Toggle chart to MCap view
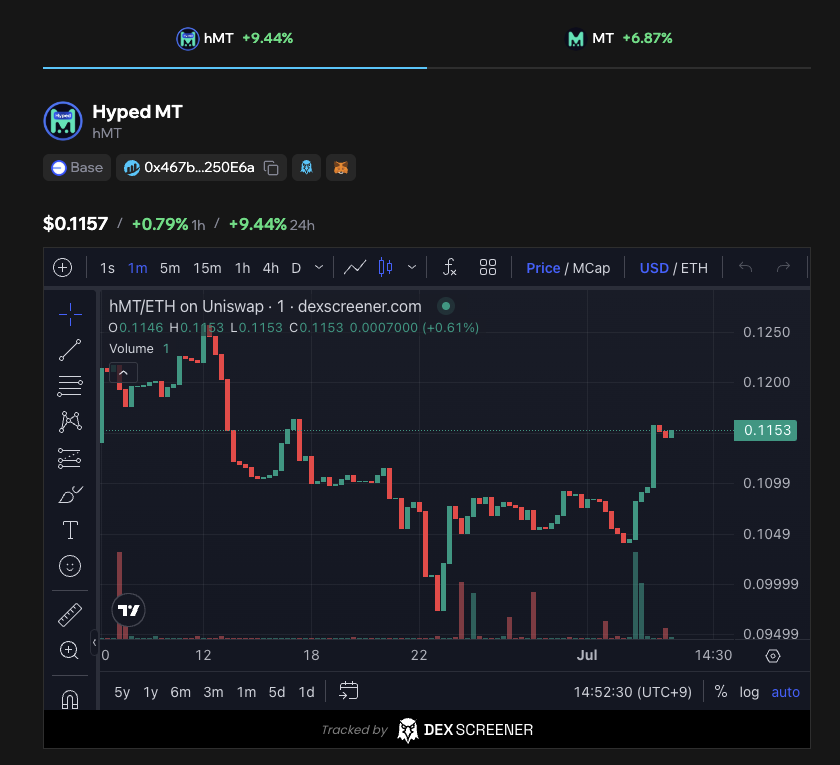 coord(591,268)
